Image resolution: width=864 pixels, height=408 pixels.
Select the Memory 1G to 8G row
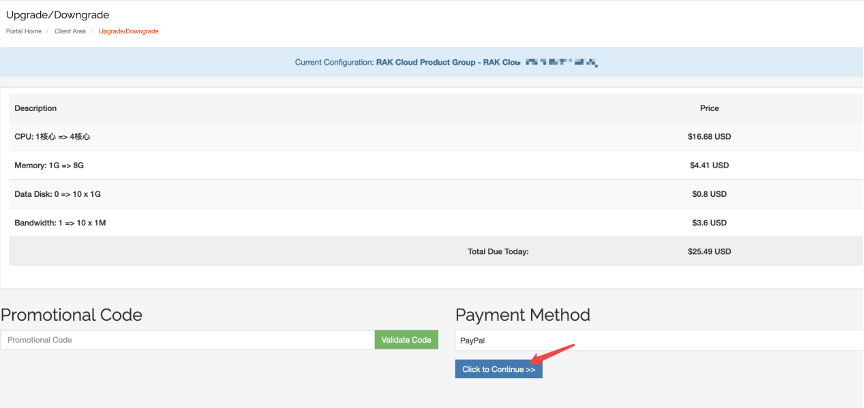(x=56, y=165)
